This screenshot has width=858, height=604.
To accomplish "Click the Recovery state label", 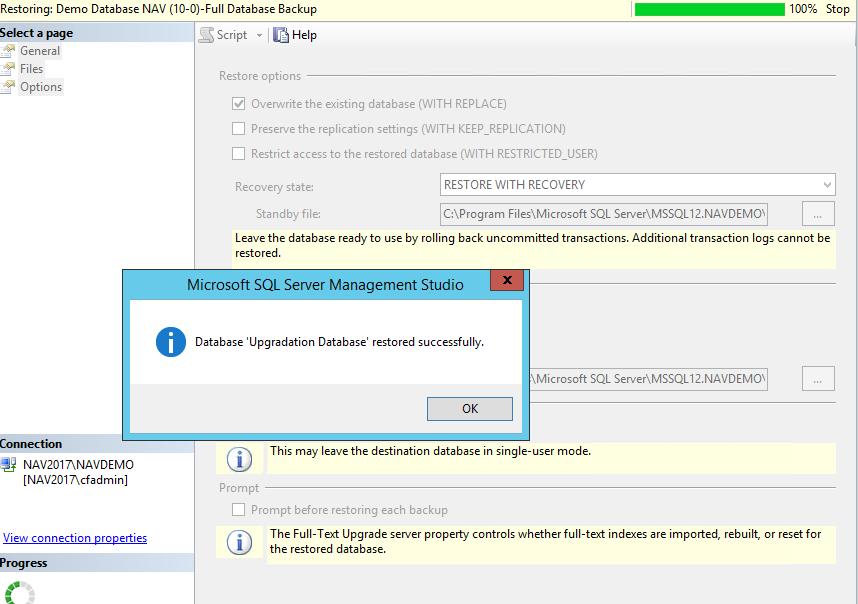I will click(x=274, y=187).
